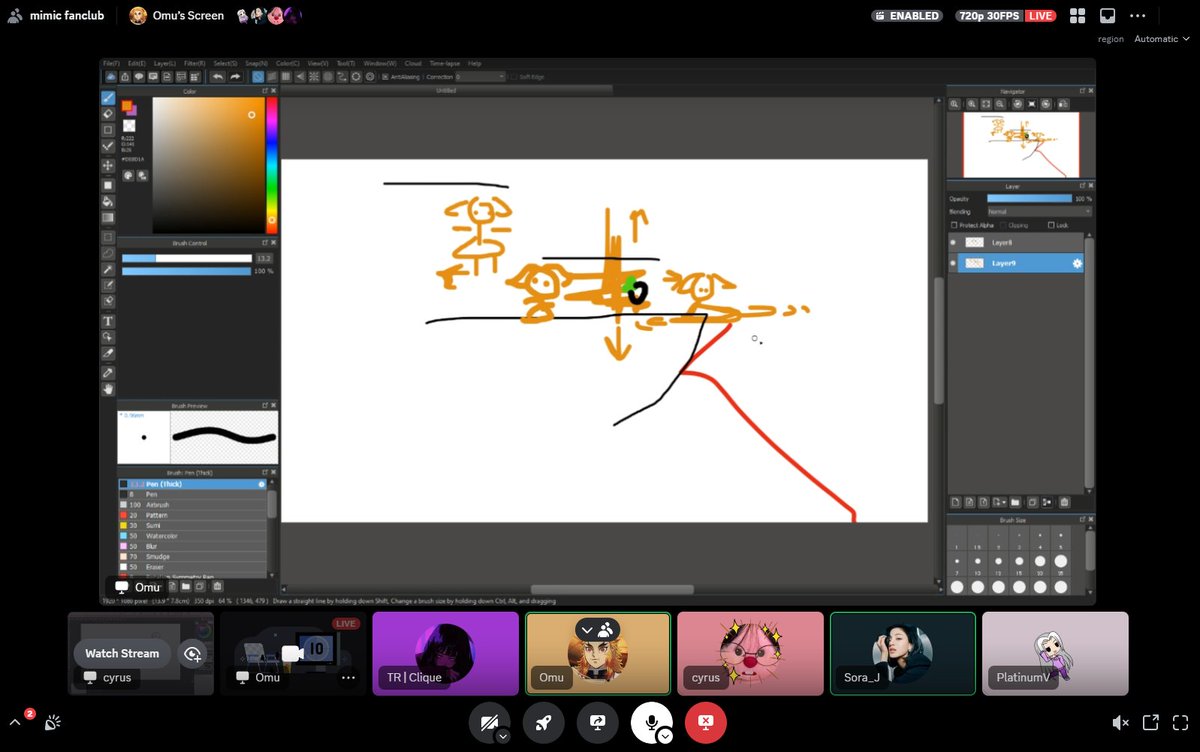This screenshot has width=1200, height=752.
Task: Click the new layer icon in Layer panel
Action: pyautogui.click(x=956, y=502)
